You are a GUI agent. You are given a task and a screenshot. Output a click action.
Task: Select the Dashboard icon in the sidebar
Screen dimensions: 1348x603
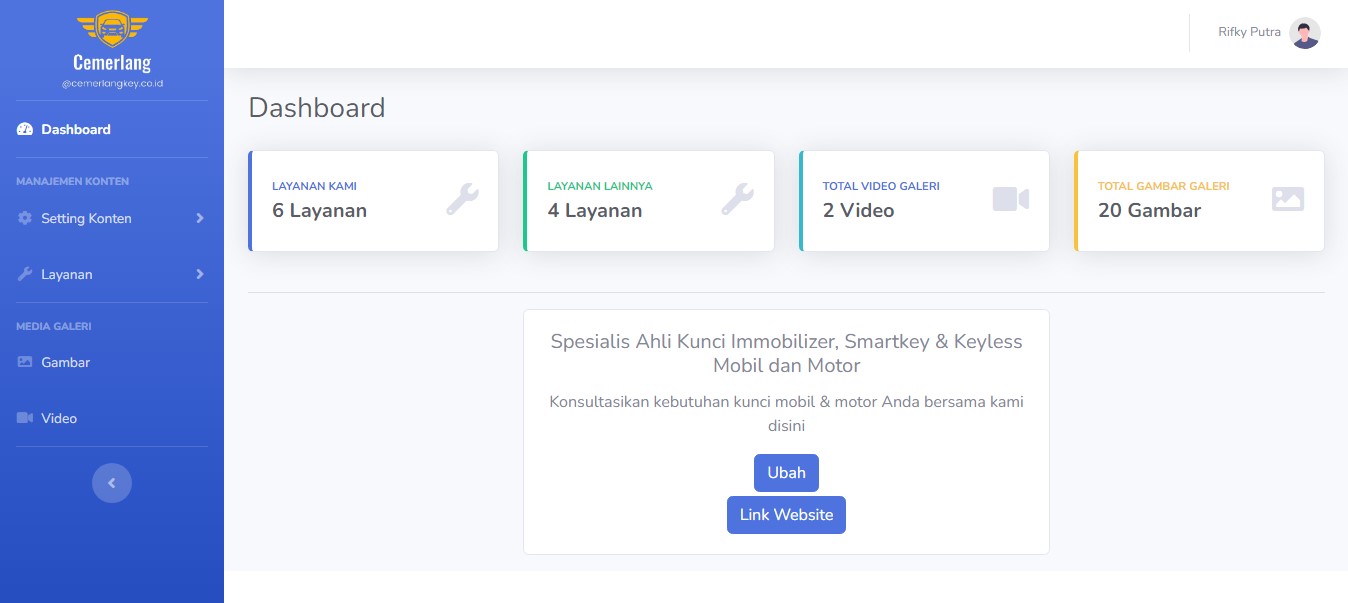point(23,129)
